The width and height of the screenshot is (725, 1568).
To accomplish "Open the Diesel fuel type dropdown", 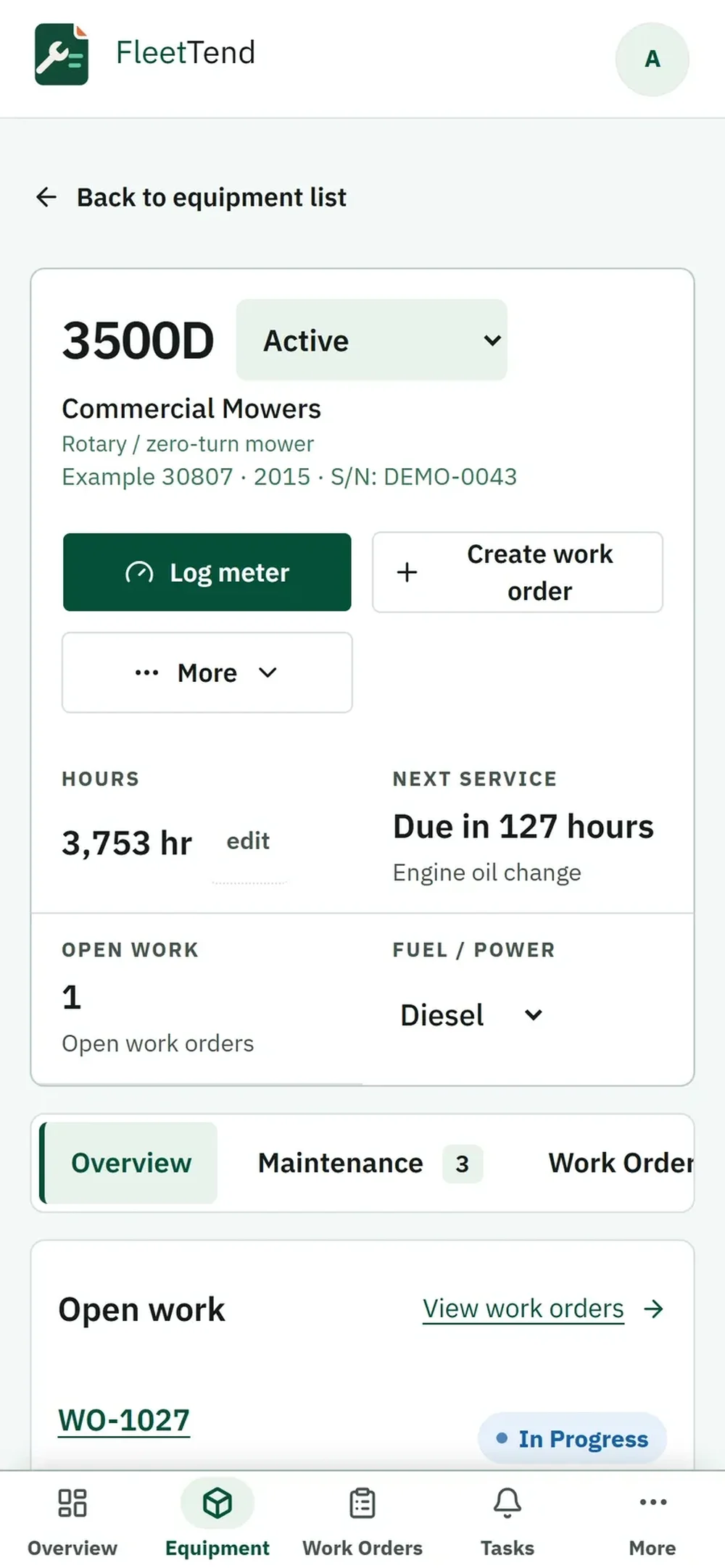I will pyautogui.click(x=471, y=1014).
